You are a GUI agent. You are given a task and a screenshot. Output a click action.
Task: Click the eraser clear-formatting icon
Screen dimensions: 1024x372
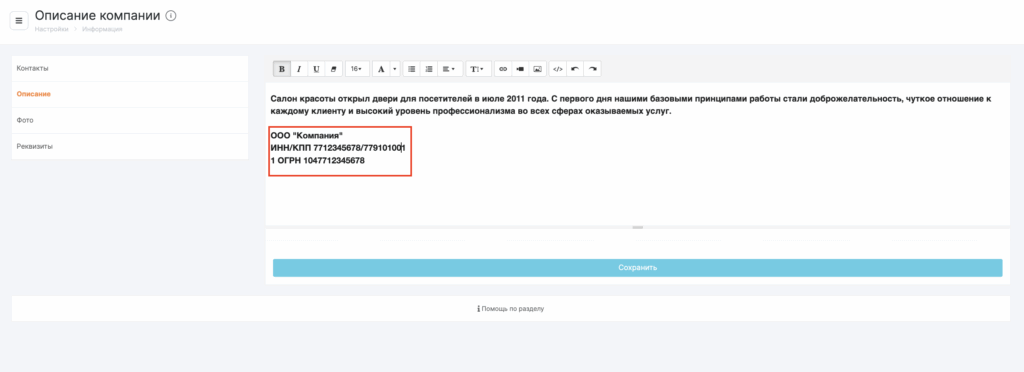coord(333,69)
